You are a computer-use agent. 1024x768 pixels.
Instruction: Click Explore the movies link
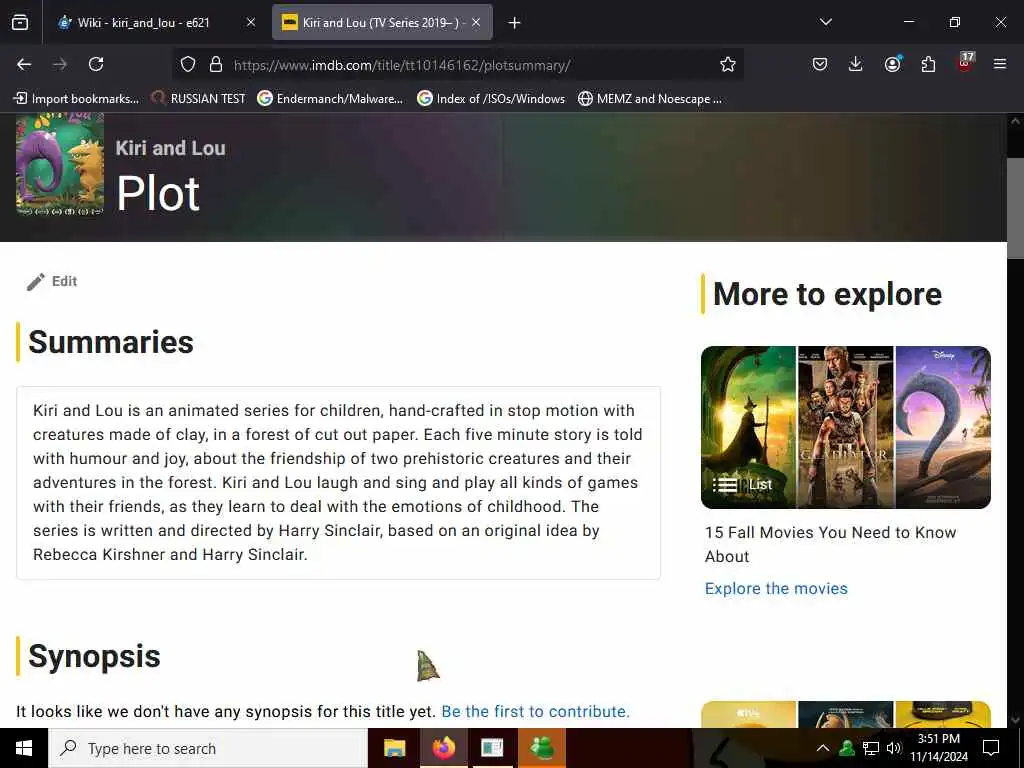point(776,588)
